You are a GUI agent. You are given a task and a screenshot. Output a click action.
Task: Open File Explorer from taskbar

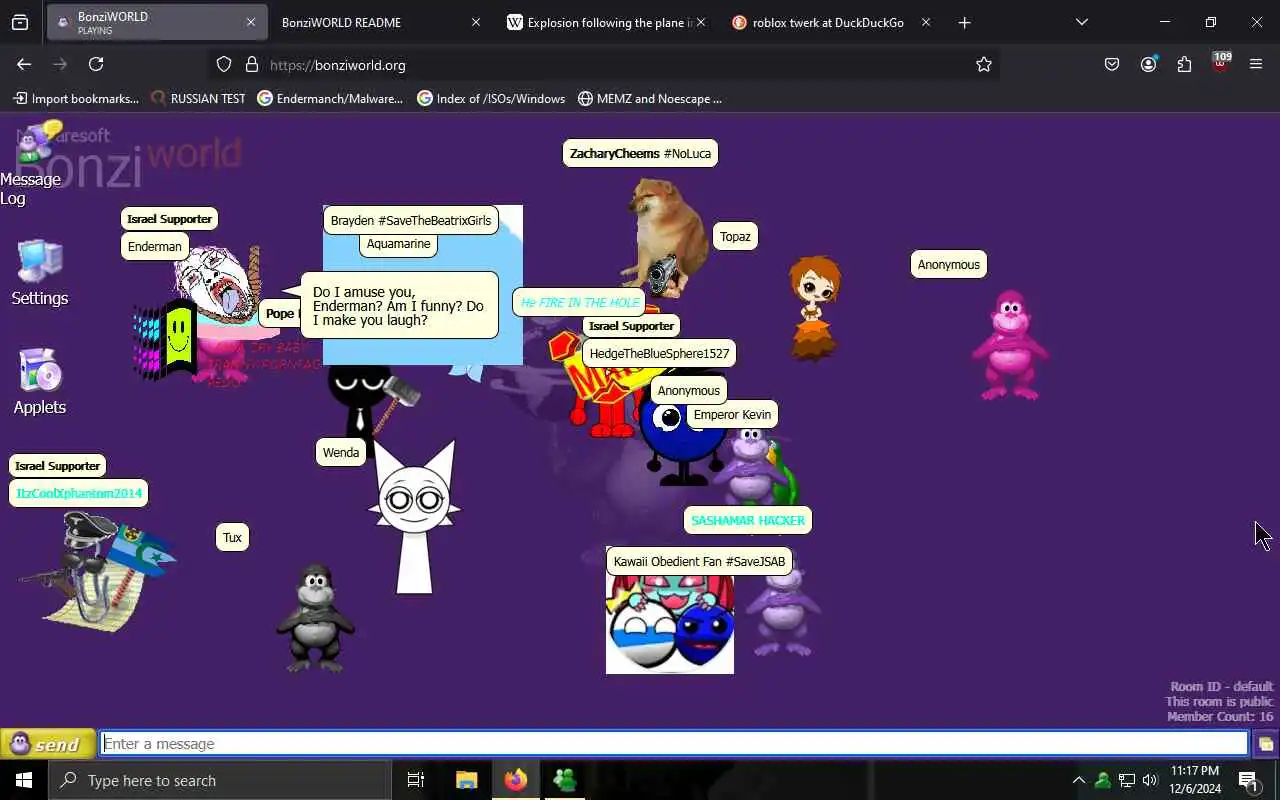(x=466, y=780)
